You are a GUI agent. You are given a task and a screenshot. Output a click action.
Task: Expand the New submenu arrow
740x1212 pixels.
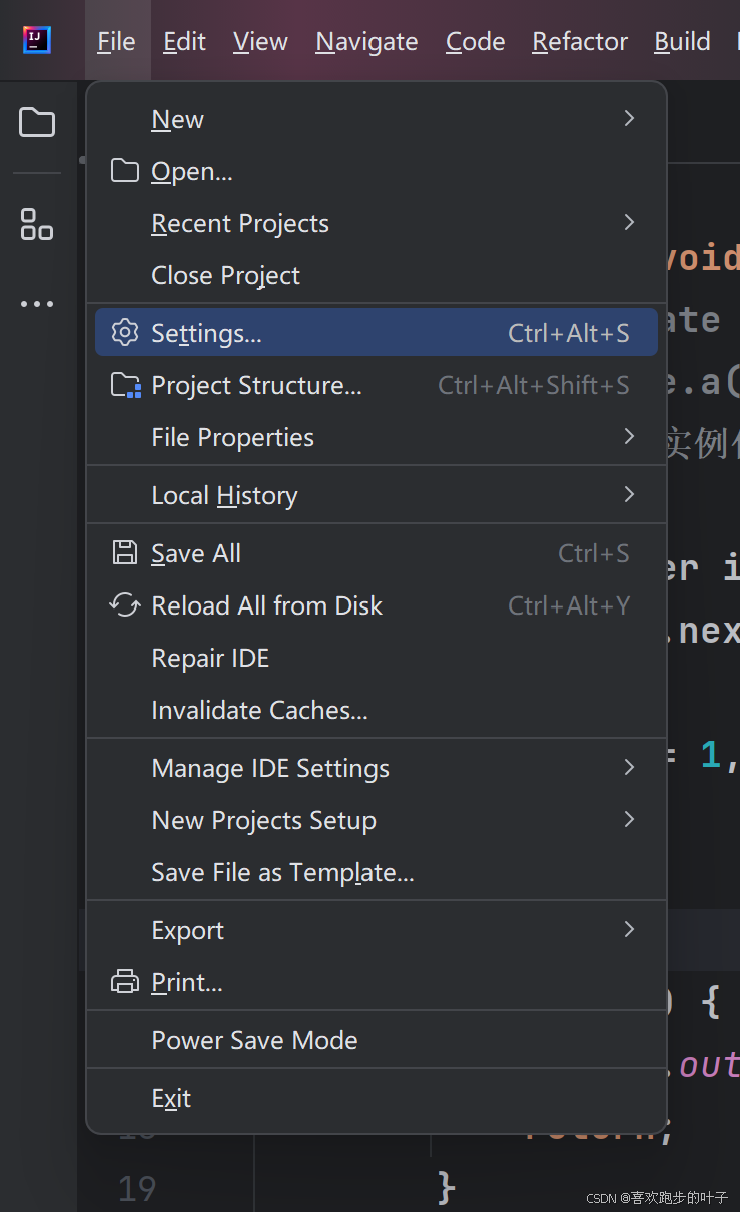point(629,119)
